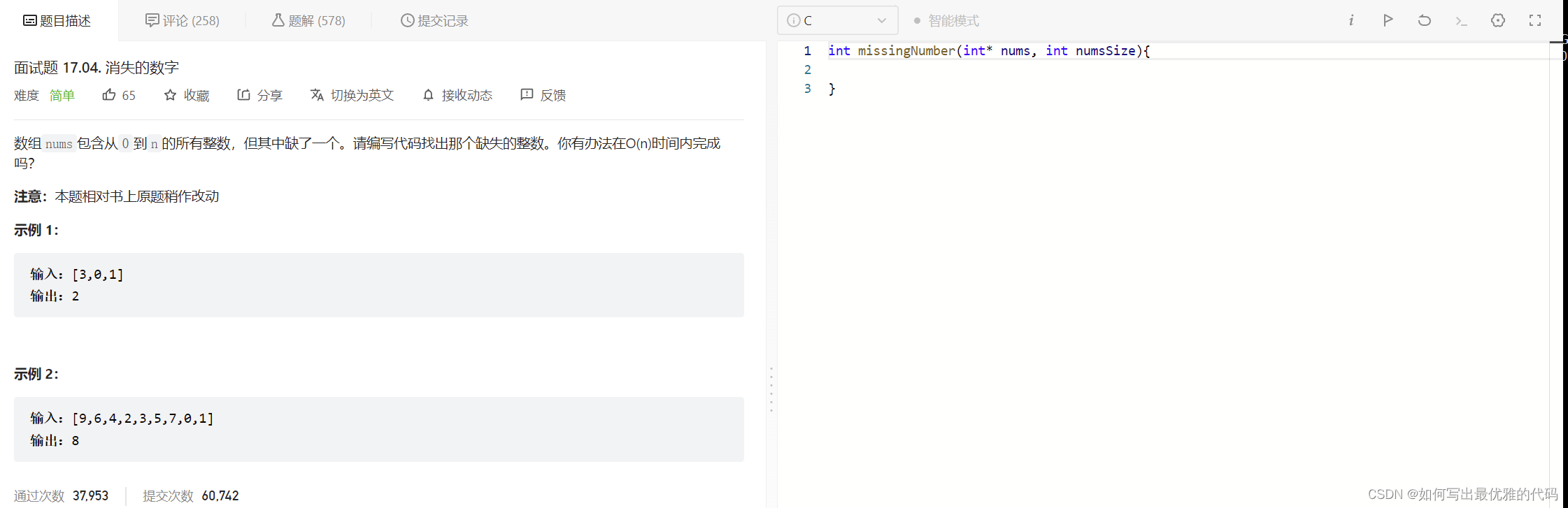Click the 示例 1 heading
This screenshot has width=1568, height=508.
click(36, 230)
